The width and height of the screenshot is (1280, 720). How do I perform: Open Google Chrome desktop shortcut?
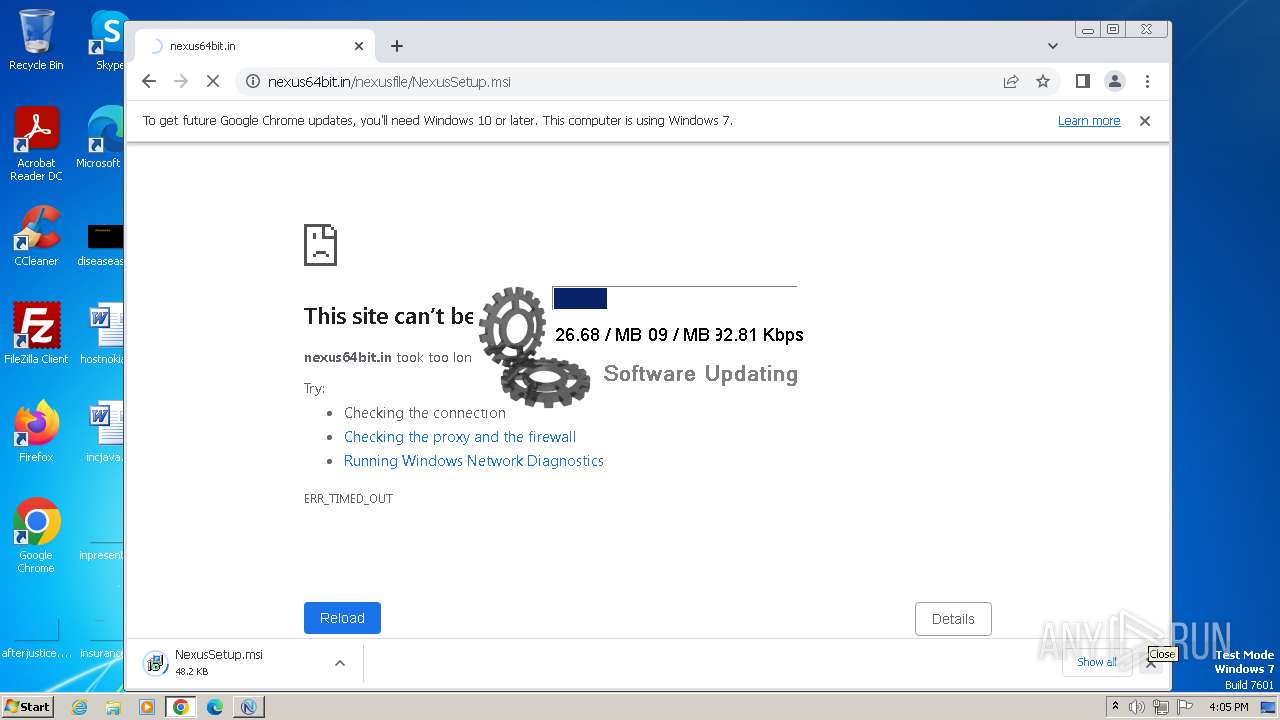[x=36, y=535]
